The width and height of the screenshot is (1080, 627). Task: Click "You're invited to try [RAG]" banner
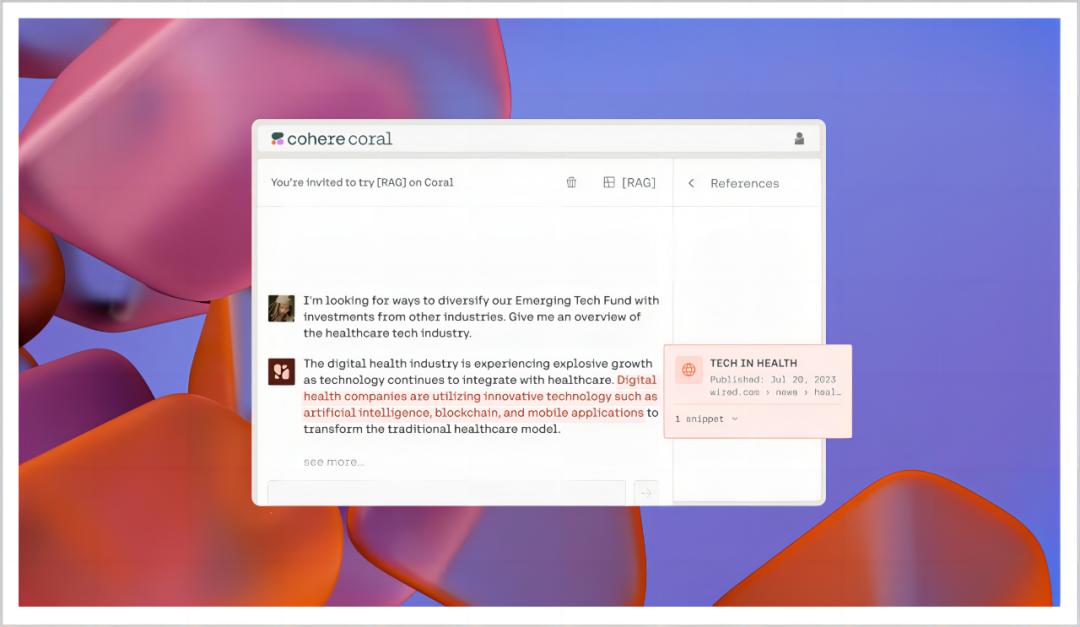coord(362,183)
